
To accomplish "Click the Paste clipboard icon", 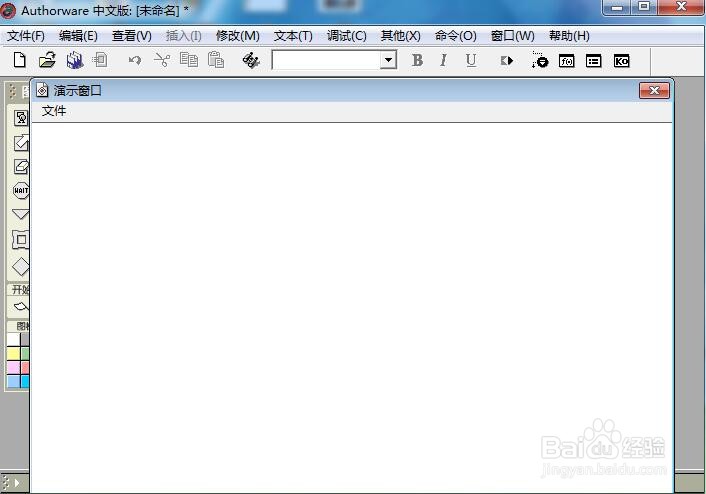I will 216,60.
